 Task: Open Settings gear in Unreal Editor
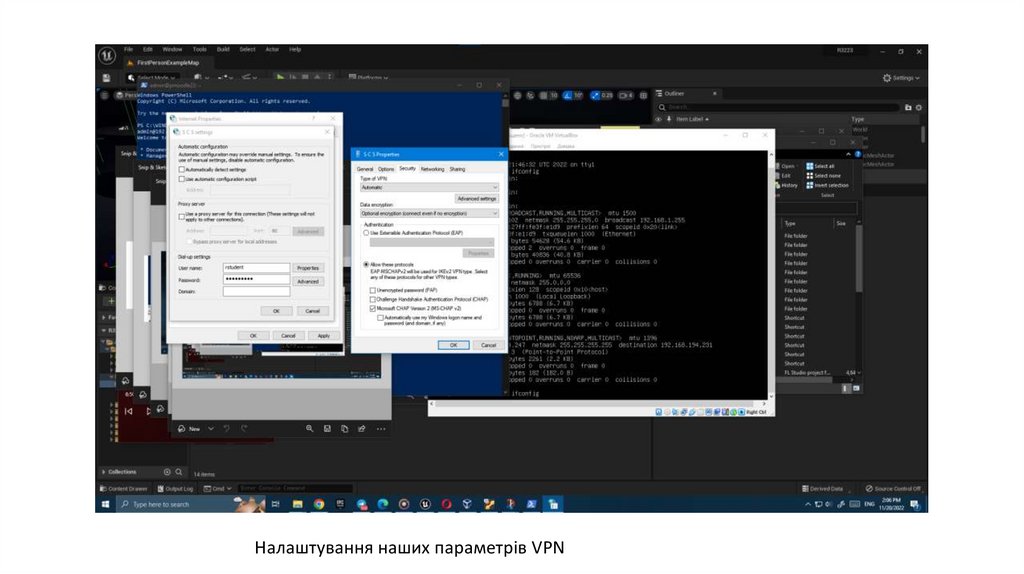887,78
